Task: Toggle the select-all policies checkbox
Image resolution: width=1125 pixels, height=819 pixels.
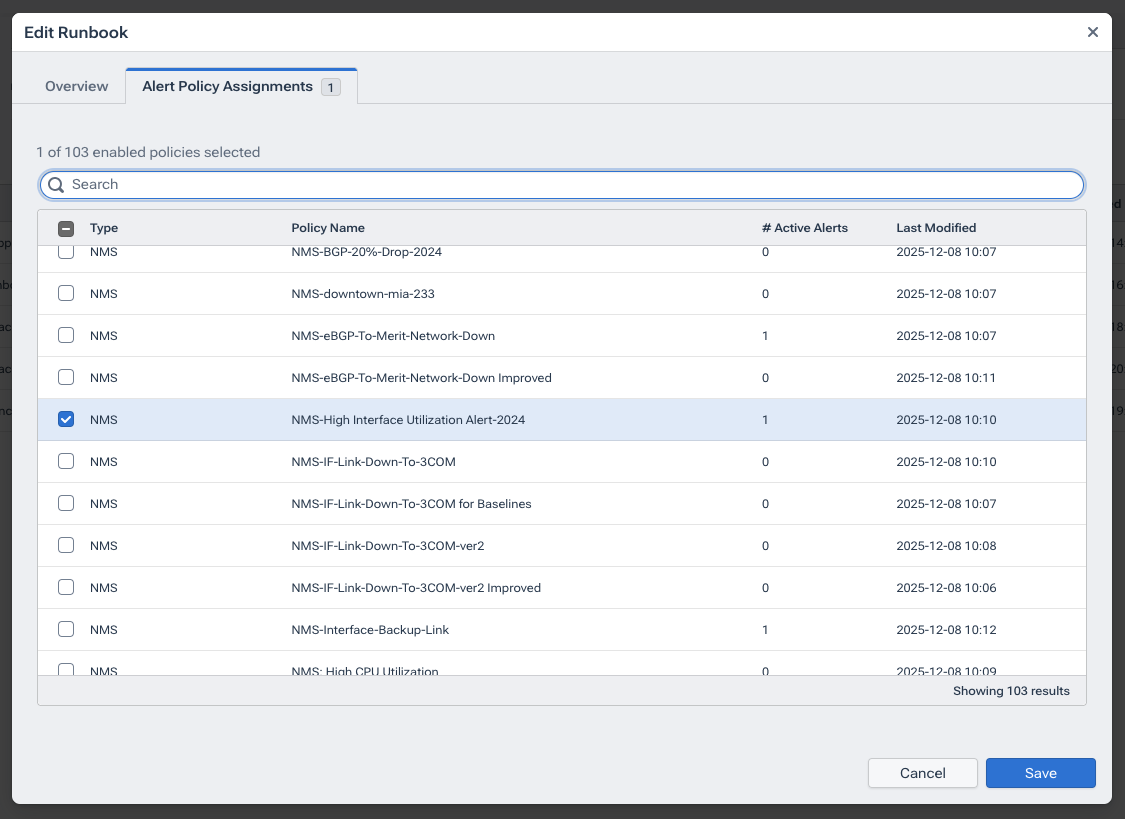Action: pos(66,228)
